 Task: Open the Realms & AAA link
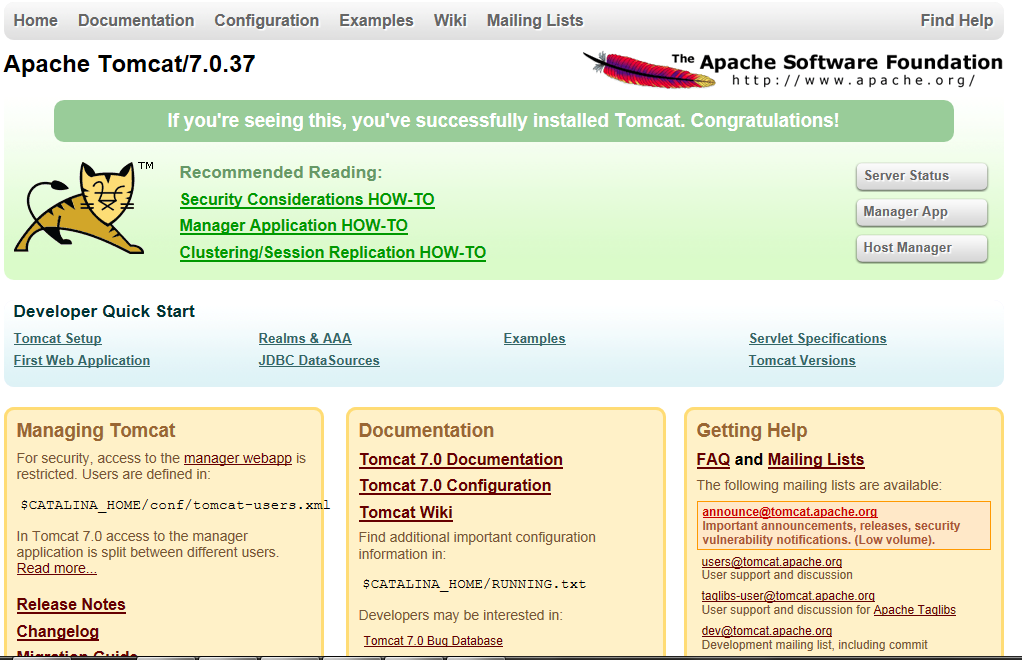[305, 339]
